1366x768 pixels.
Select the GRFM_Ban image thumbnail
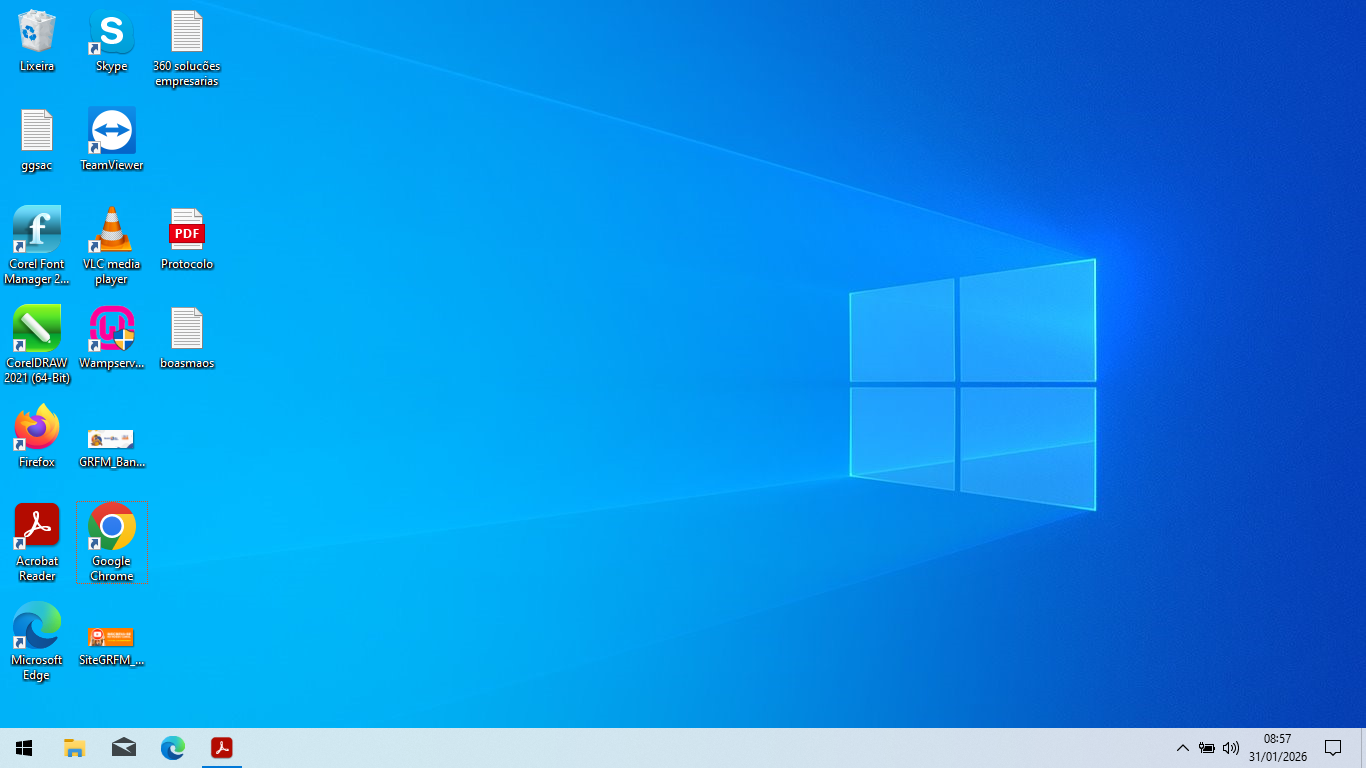click(x=111, y=440)
